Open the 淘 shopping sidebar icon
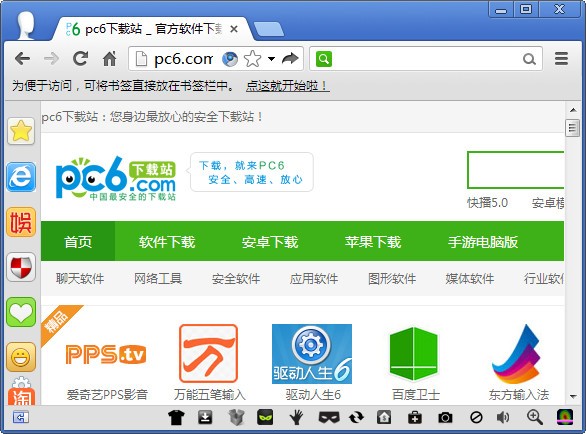586x434 pixels. [21, 396]
